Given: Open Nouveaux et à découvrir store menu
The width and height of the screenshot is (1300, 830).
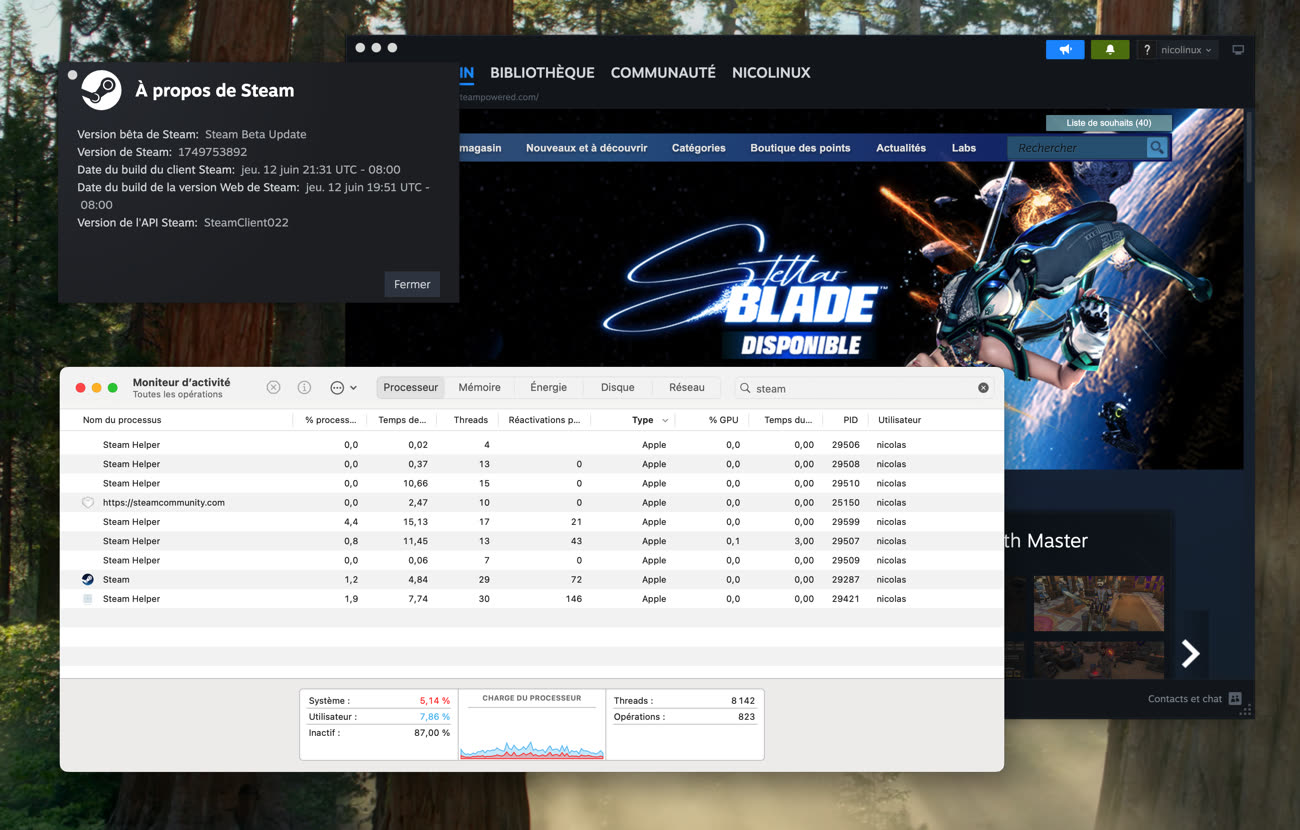Looking at the screenshot, I should [586, 148].
